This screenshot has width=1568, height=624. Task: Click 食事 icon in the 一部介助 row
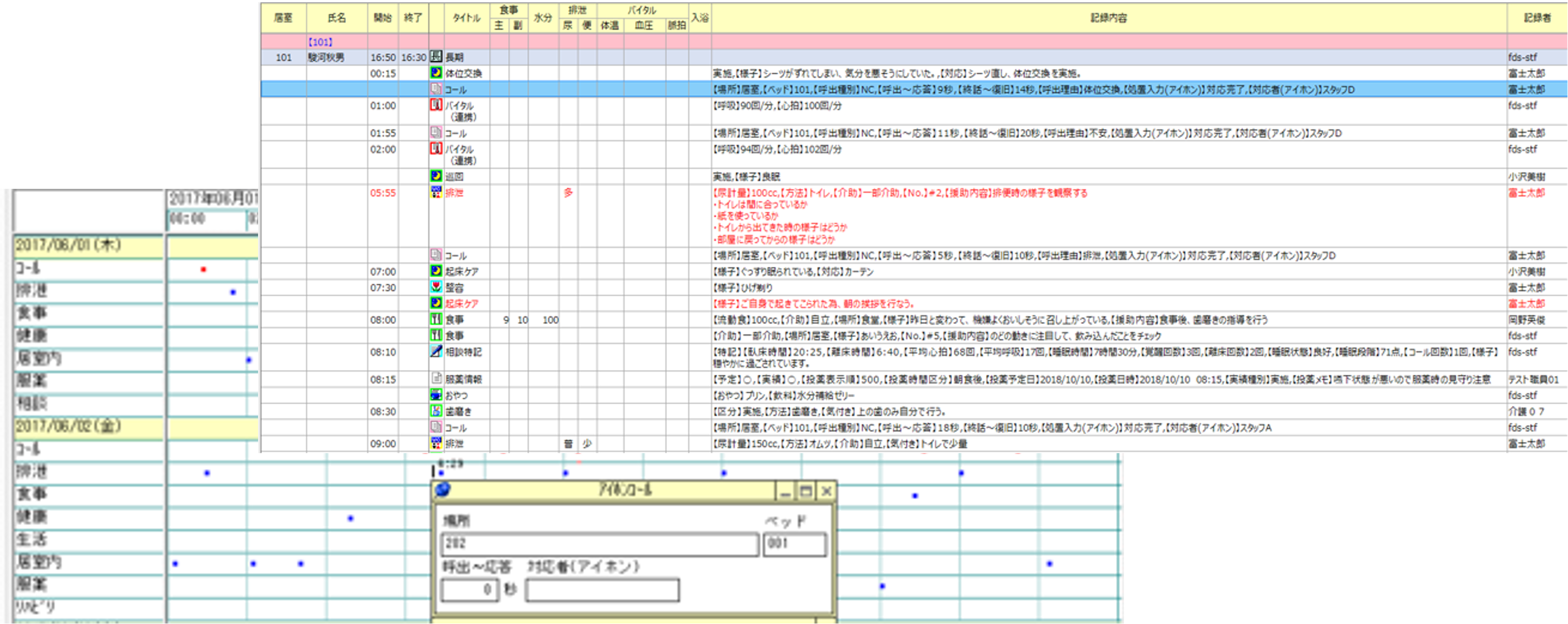(436, 335)
